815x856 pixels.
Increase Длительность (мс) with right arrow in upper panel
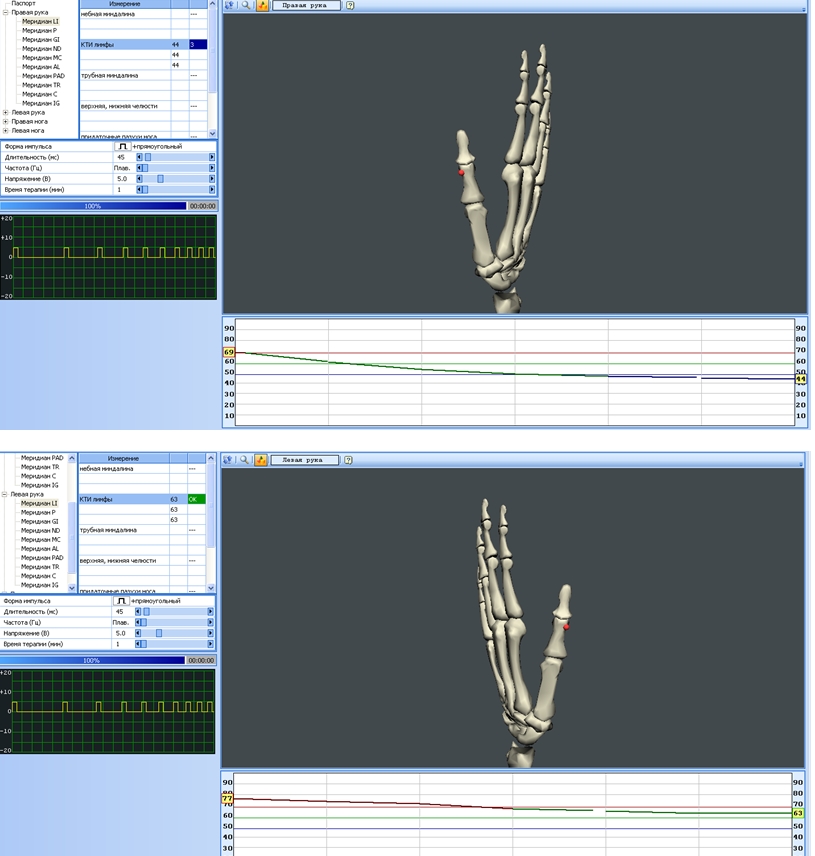click(x=211, y=157)
